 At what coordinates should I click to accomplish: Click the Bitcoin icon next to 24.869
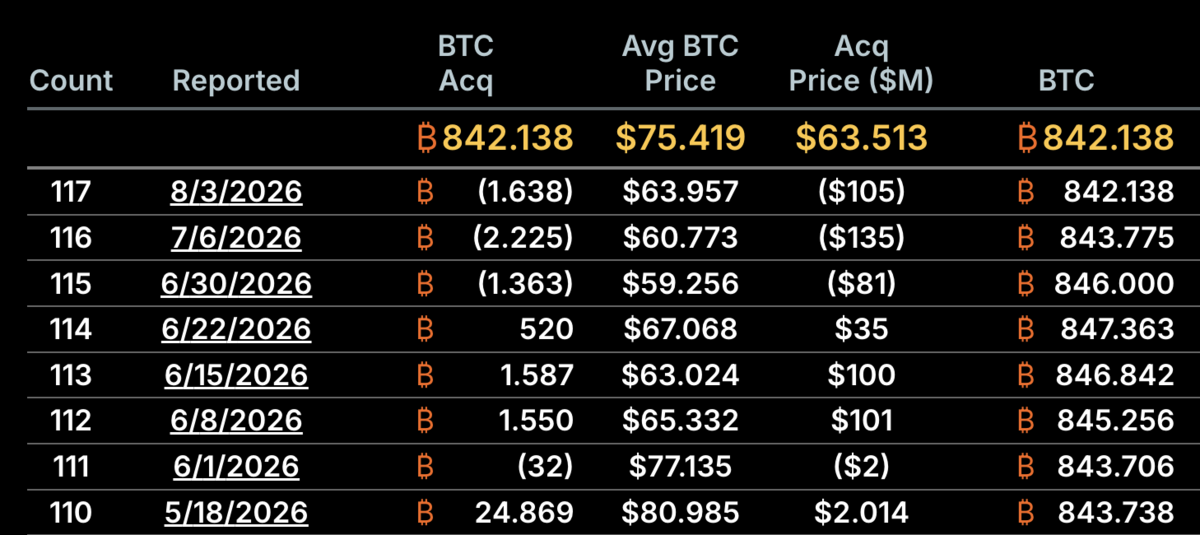pos(425,513)
